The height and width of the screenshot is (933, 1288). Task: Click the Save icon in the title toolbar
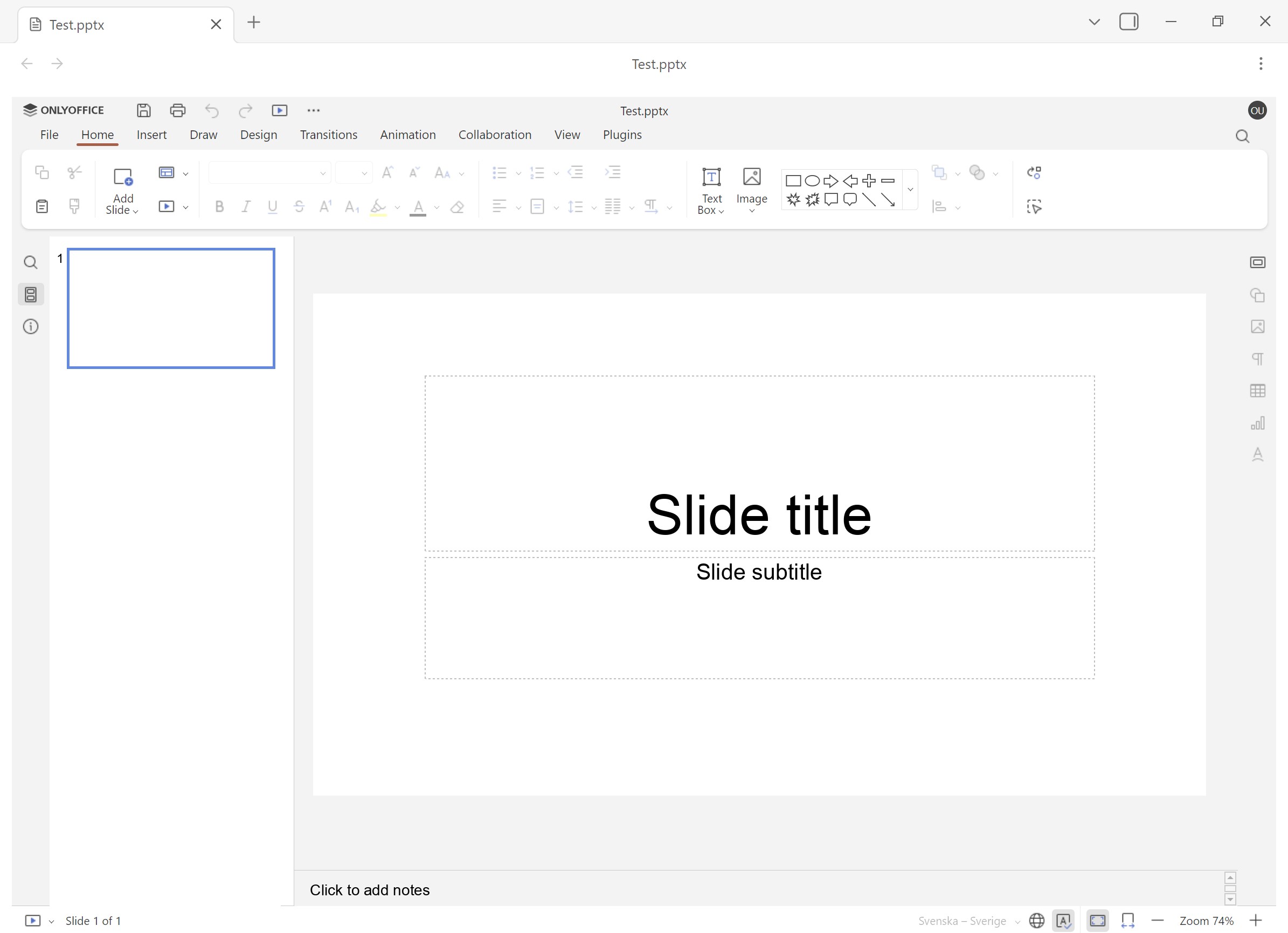coord(144,110)
